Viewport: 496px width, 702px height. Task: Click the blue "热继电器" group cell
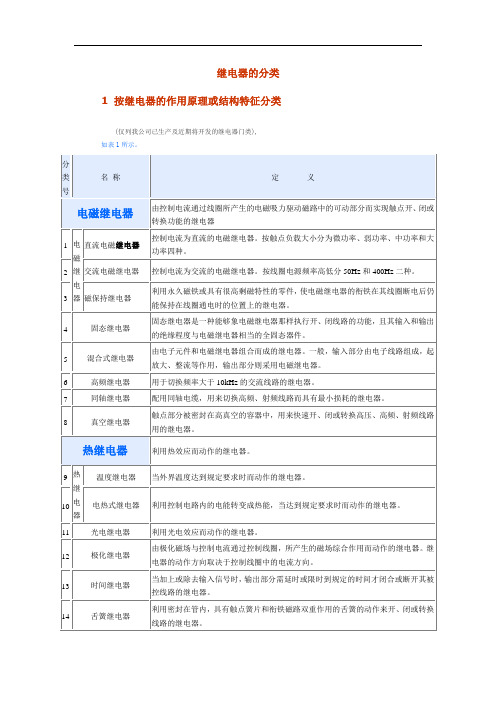click(x=105, y=451)
